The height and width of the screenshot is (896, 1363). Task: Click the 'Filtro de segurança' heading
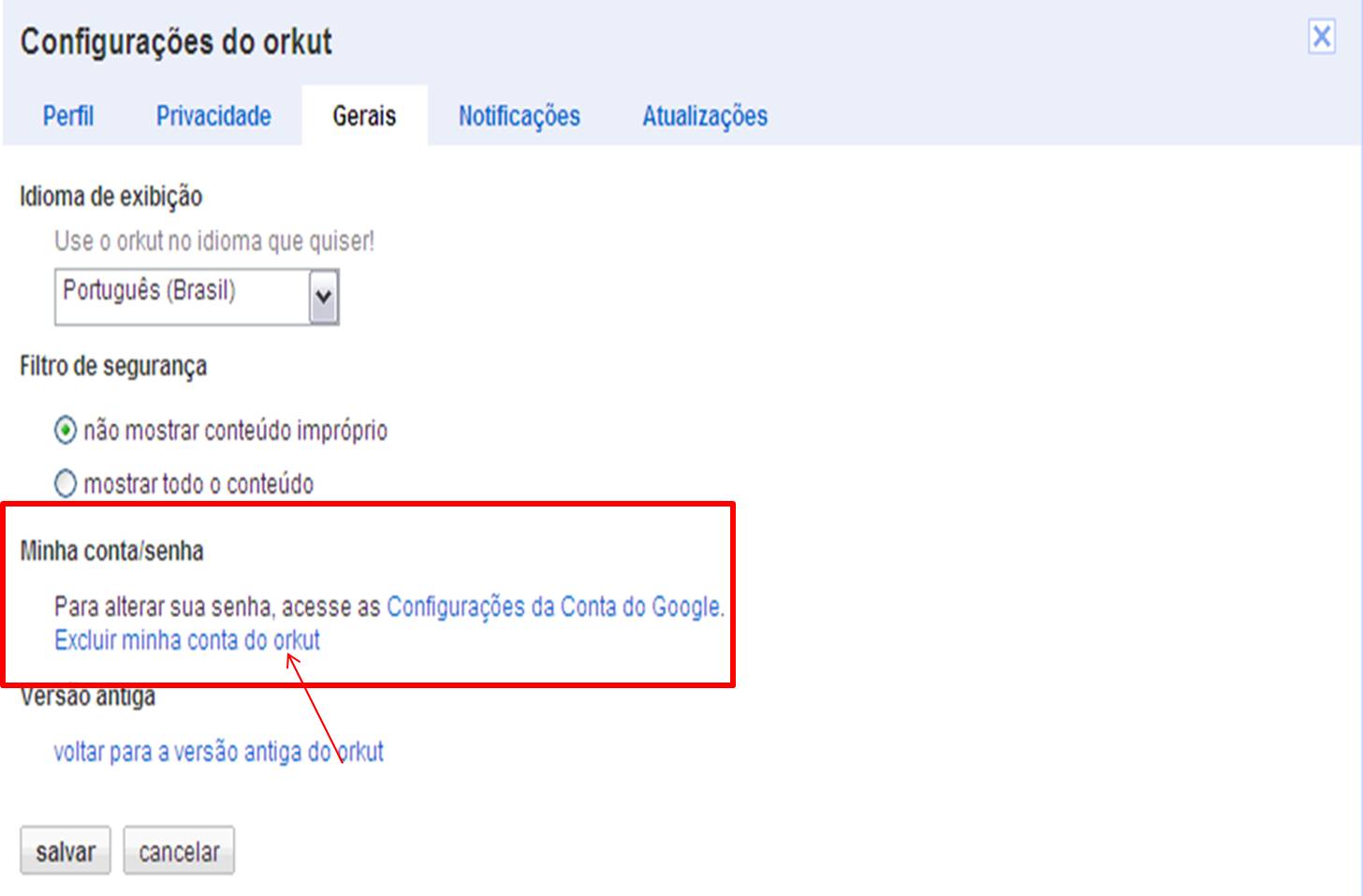click(x=113, y=366)
